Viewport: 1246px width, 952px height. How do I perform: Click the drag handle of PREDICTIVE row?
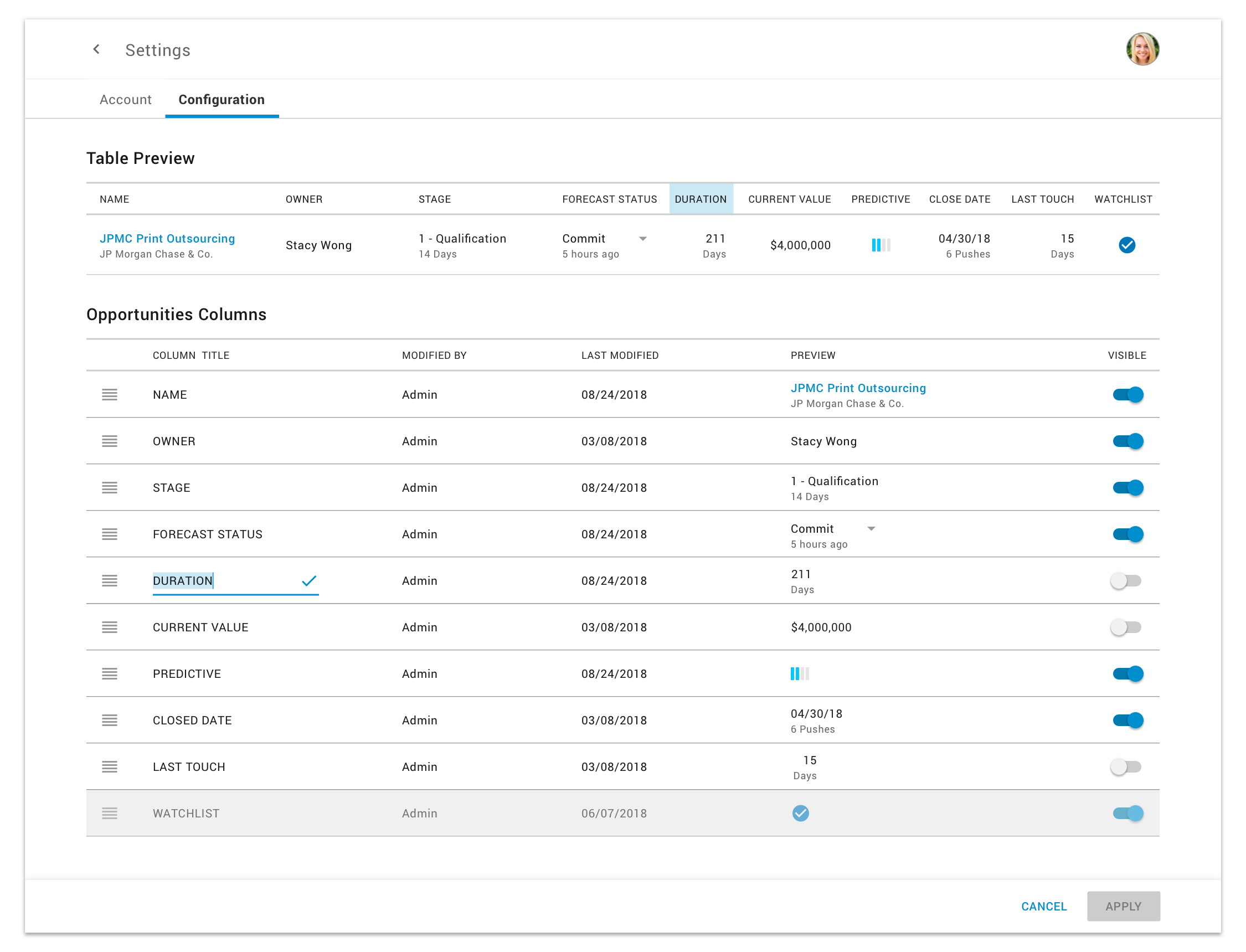(109, 673)
